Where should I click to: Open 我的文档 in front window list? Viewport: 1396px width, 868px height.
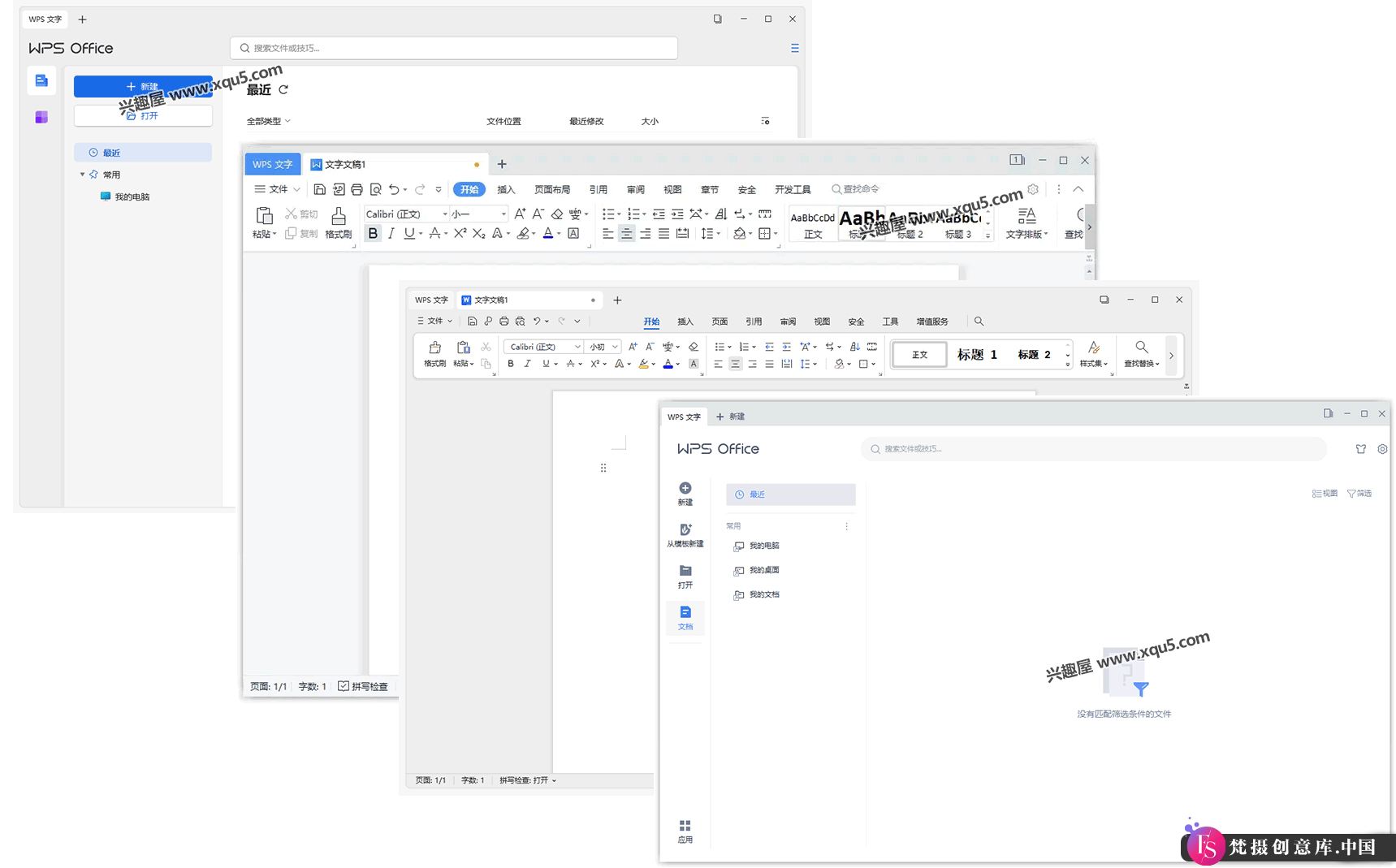pos(756,594)
